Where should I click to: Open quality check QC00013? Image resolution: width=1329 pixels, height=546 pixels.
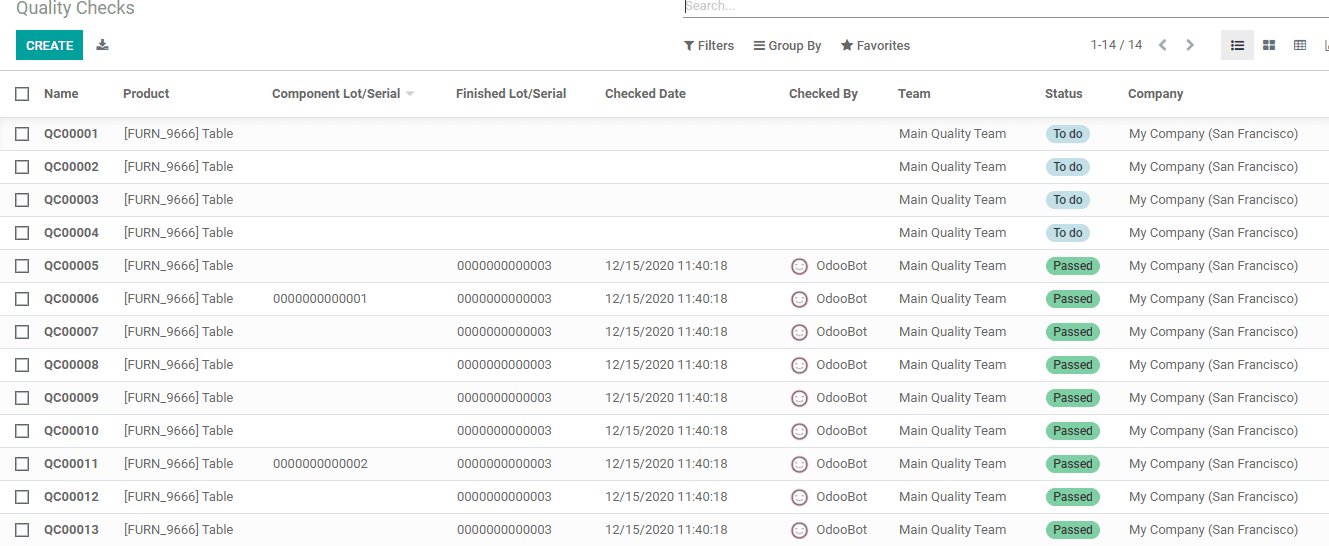71,530
